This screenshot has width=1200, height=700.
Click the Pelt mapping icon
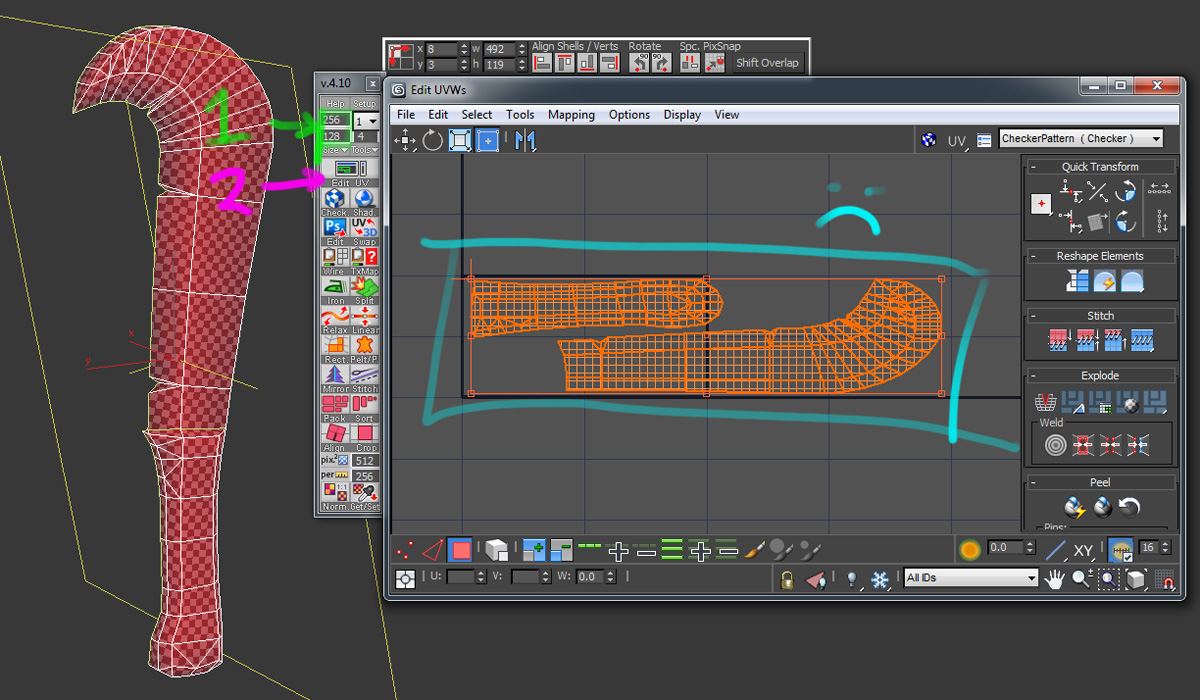point(365,345)
